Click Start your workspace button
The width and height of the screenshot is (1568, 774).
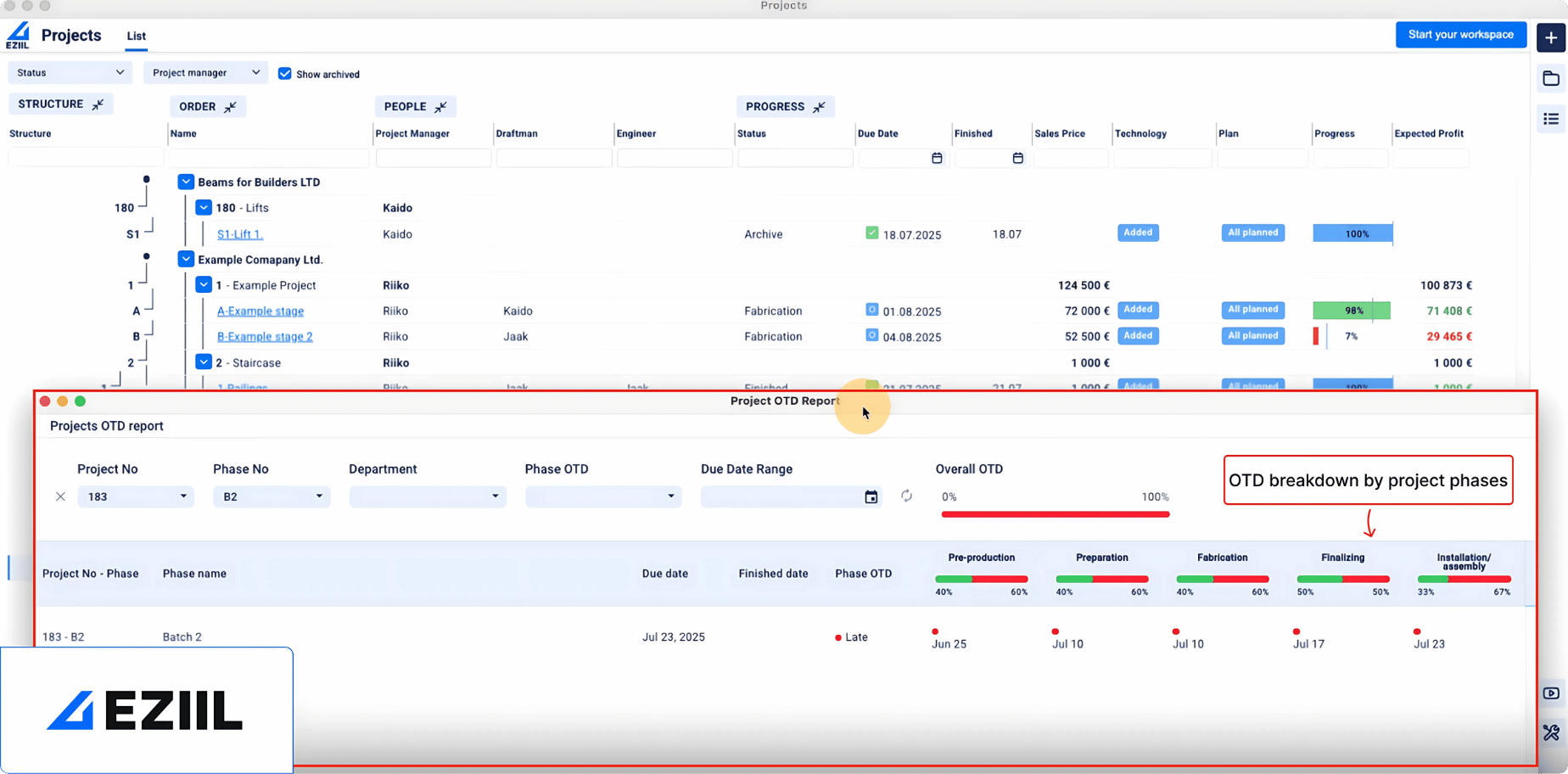click(1461, 35)
